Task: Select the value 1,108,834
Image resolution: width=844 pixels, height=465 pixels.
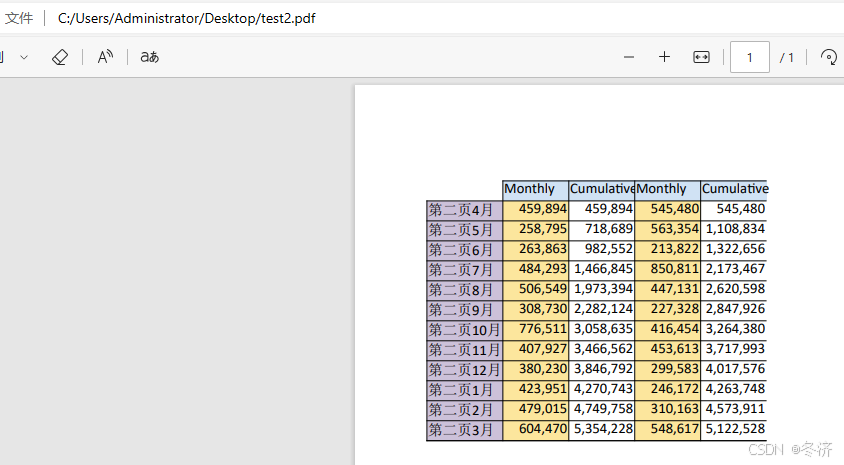Action: click(735, 229)
